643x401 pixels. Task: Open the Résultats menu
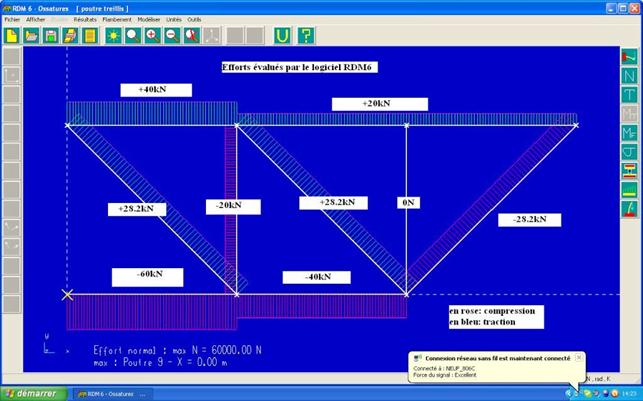coord(85,19)
